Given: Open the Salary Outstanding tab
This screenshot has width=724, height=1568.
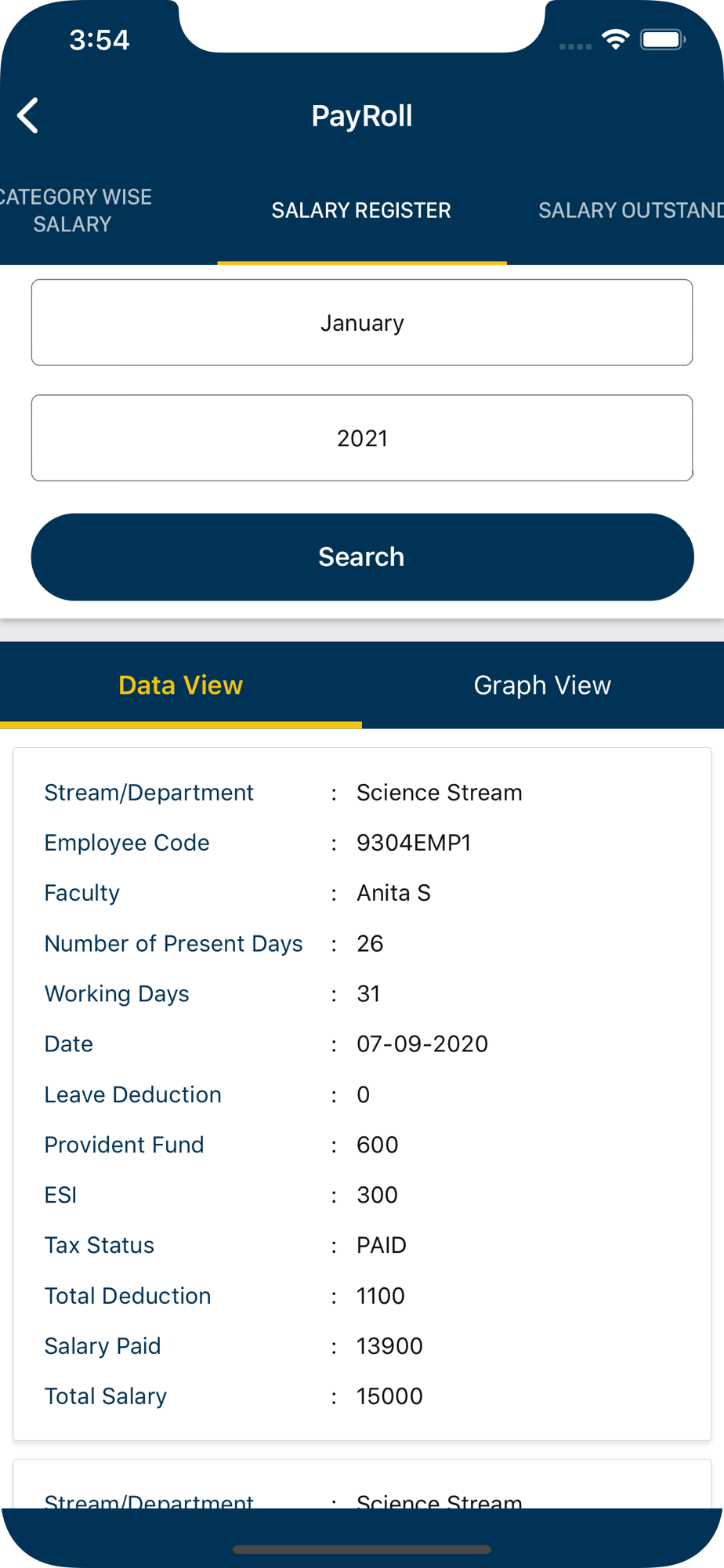Looking at the screenshot, I should (631, 210).
